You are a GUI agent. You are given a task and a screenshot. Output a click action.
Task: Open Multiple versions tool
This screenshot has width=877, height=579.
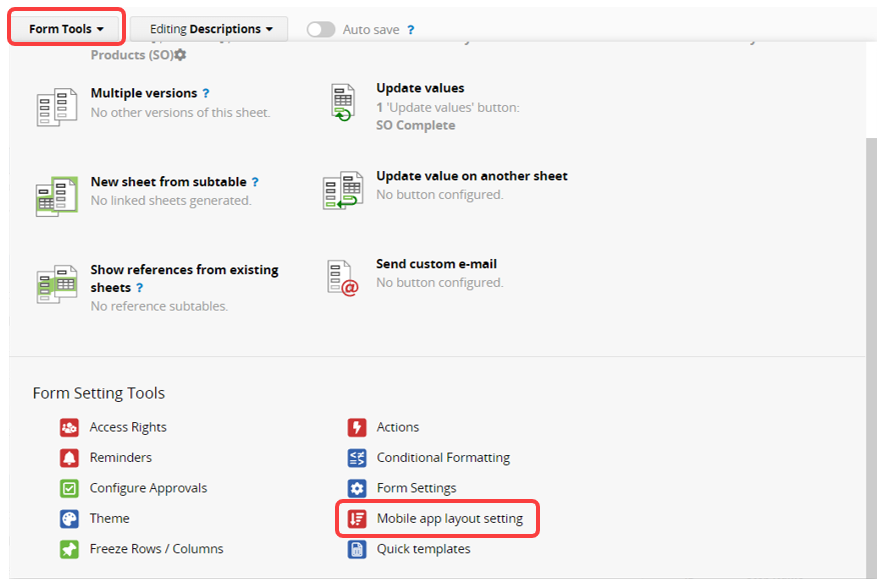click(x=143, y=93)
